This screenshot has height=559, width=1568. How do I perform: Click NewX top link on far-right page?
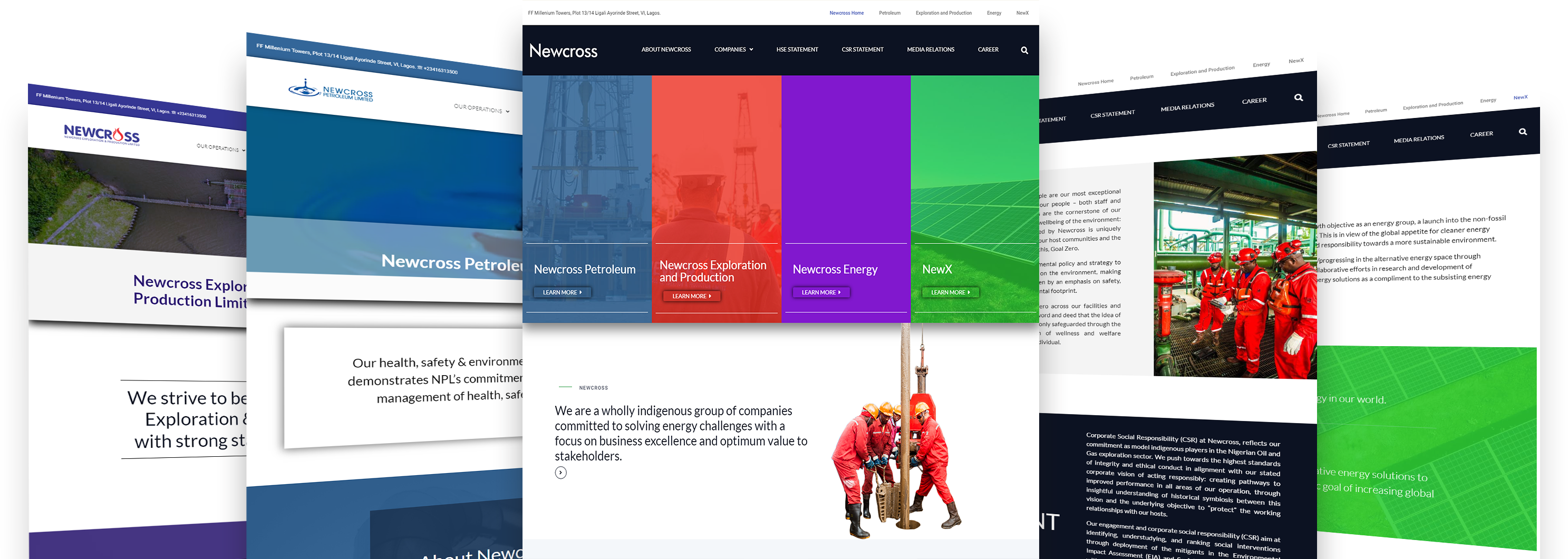(x=1520, y=97)
